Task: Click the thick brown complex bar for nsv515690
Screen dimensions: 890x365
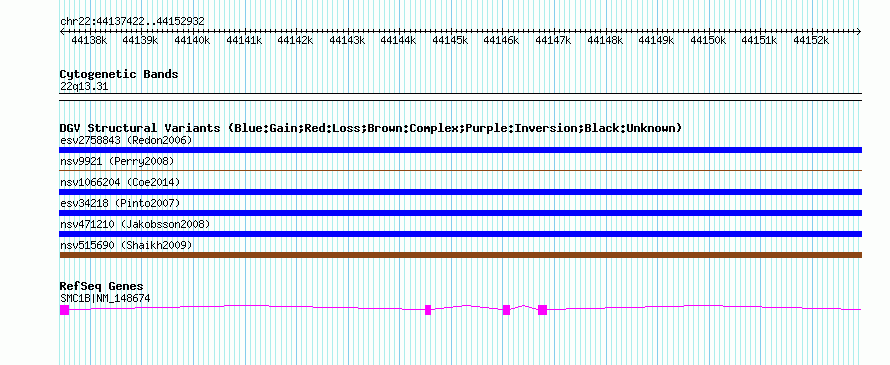Action: click(461, 255)
